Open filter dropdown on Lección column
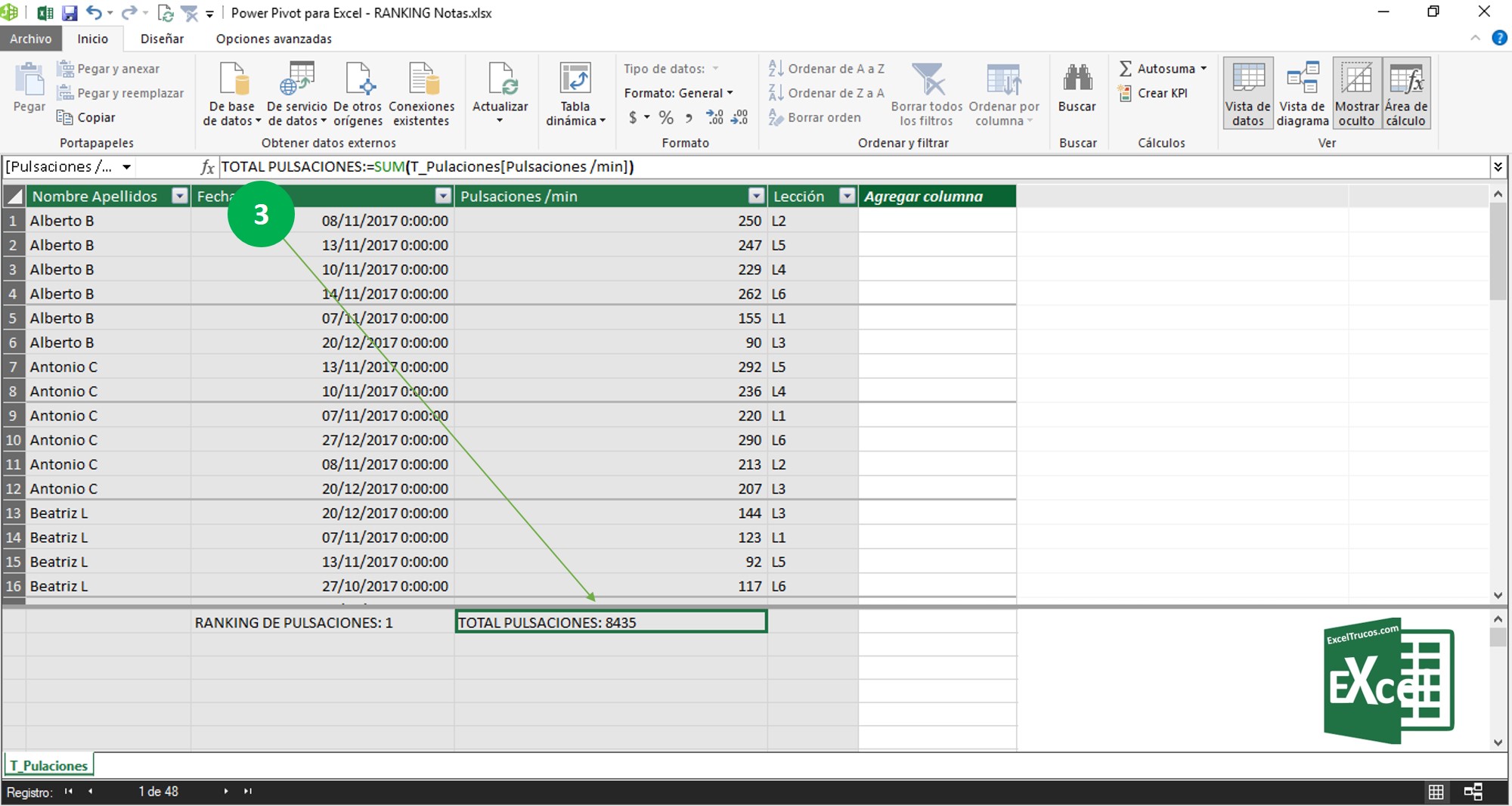Image resolution: width=1512 pixels, height=806 pixels. [847, 197]
